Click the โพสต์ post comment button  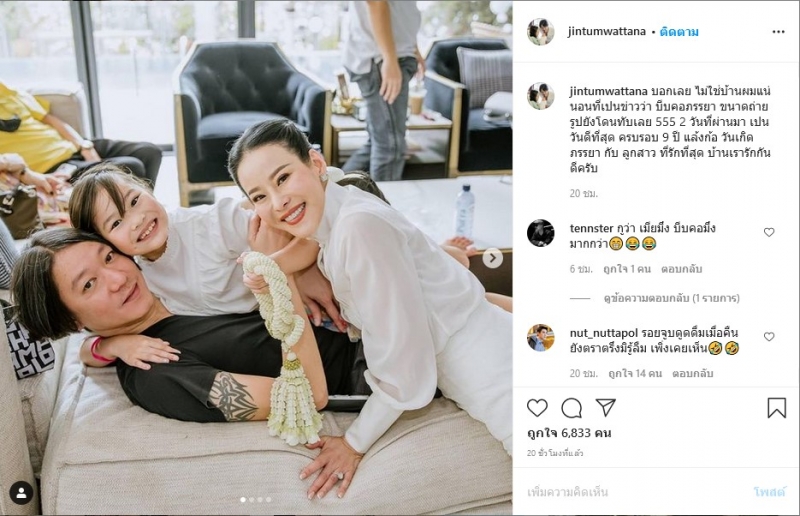(x=769, y=492)
